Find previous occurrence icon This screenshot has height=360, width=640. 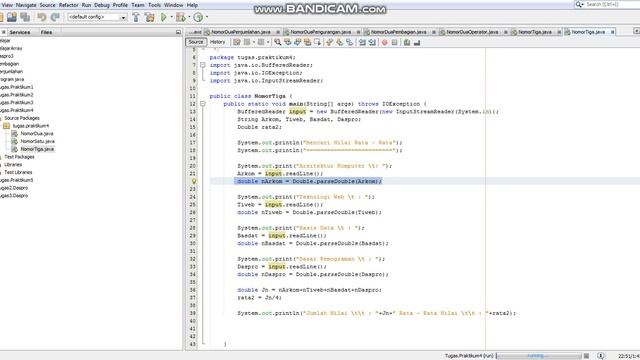288,42
